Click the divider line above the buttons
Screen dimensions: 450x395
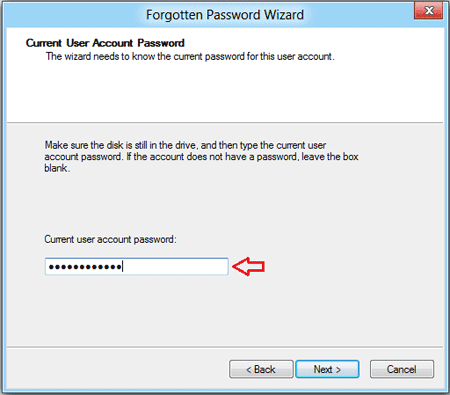[x=225, y=347]
